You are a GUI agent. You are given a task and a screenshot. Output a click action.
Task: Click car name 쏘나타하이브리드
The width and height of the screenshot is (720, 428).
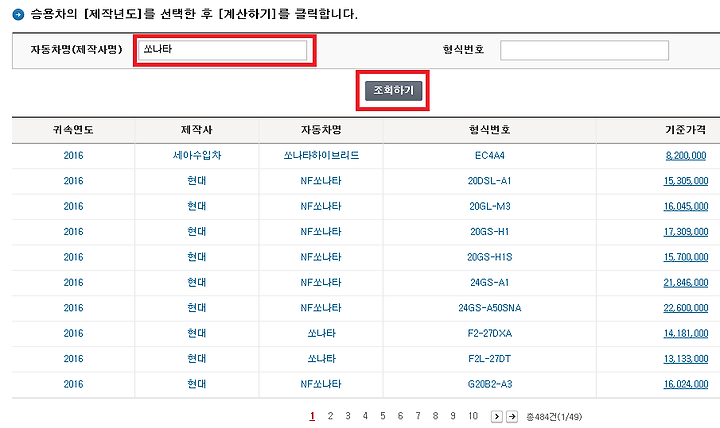tap(321, 156)
